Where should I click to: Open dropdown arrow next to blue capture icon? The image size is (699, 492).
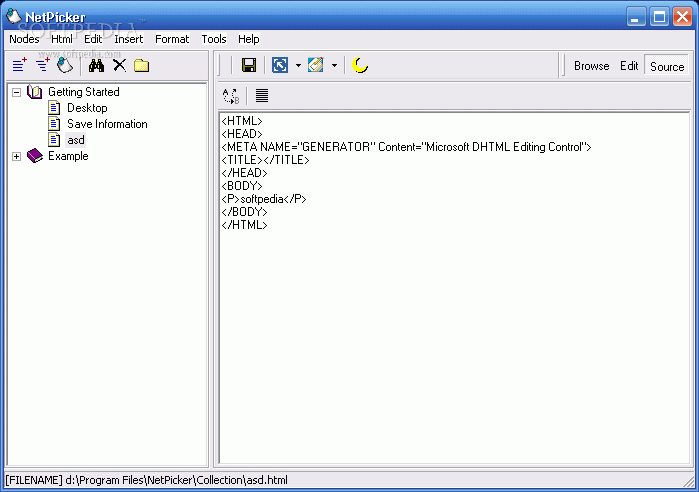(x=298, y=66)
